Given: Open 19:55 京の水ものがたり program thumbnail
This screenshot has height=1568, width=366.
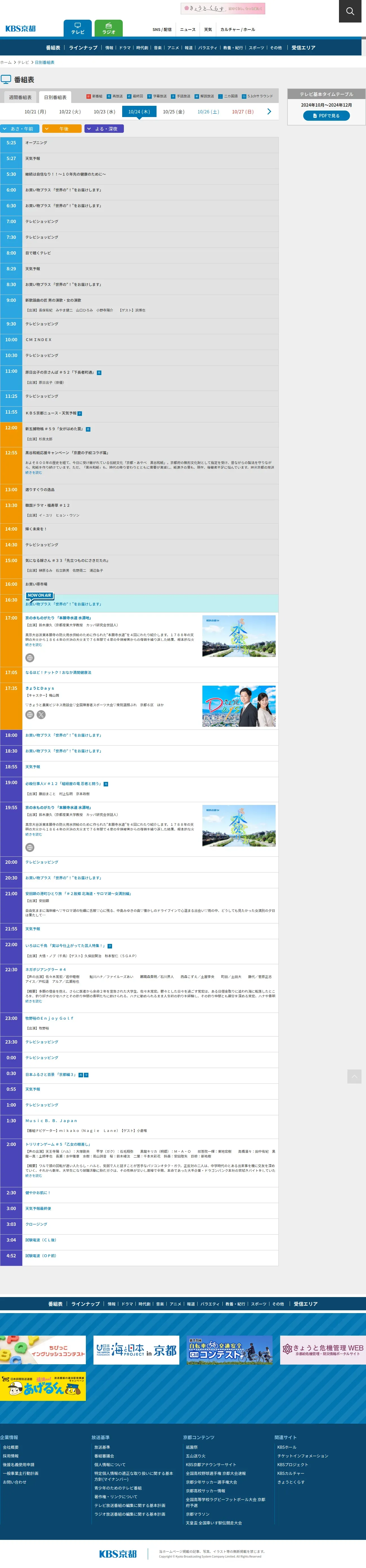Looking at the screenshot, I should point(239,826).
